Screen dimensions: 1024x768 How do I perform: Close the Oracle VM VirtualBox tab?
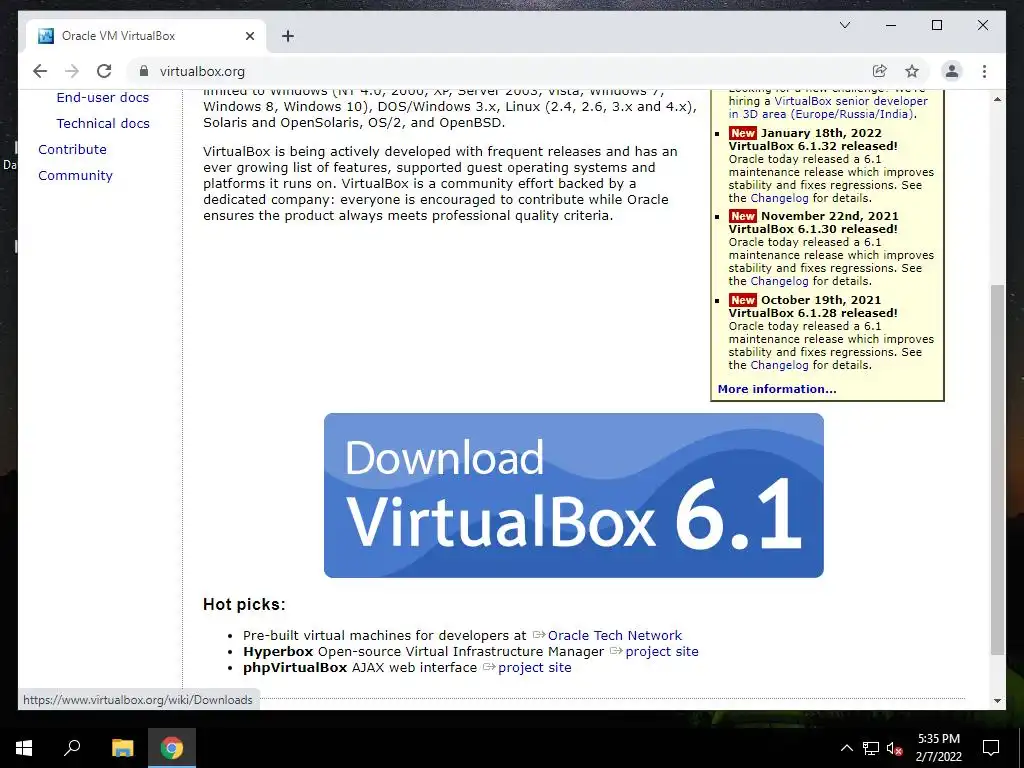tap(249, 36)
